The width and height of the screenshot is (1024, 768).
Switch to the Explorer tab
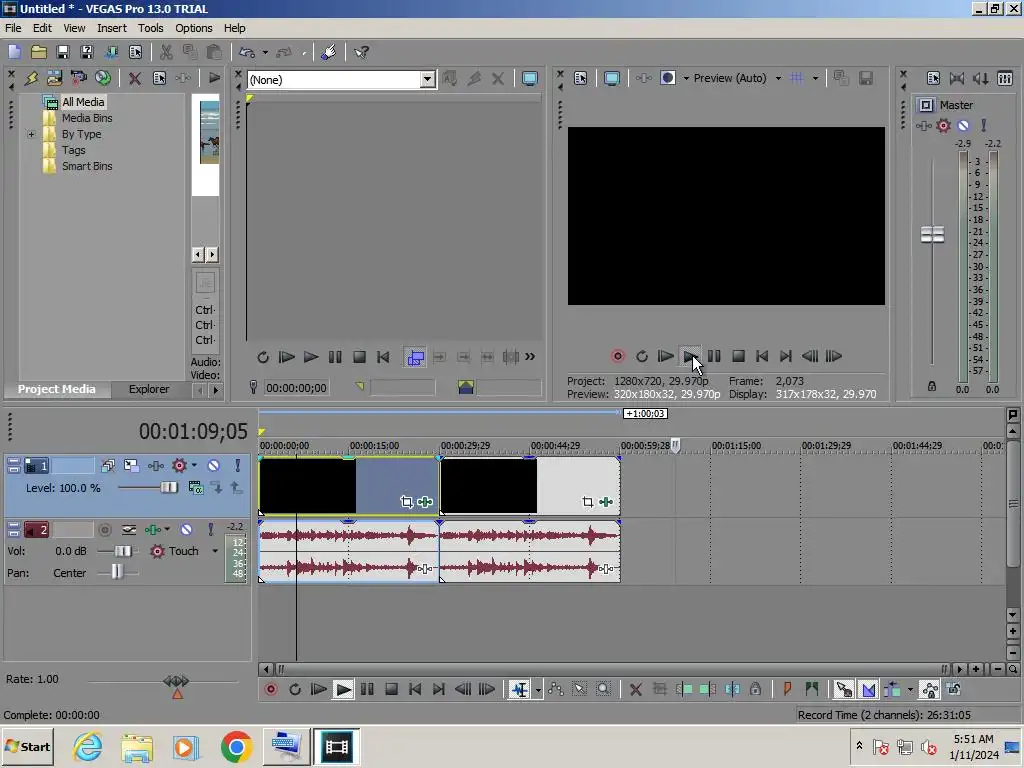tap(149, 389)
